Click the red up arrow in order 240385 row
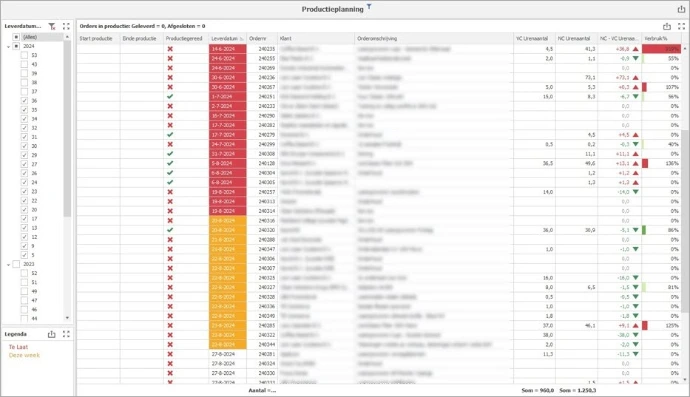690x397 pixels. (x=635, y=326)
